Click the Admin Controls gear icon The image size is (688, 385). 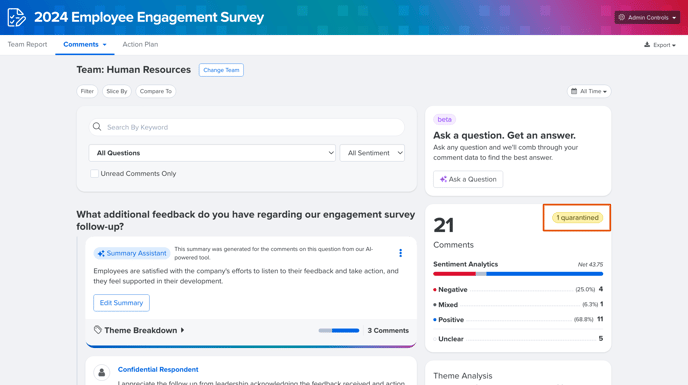(621, 18)
